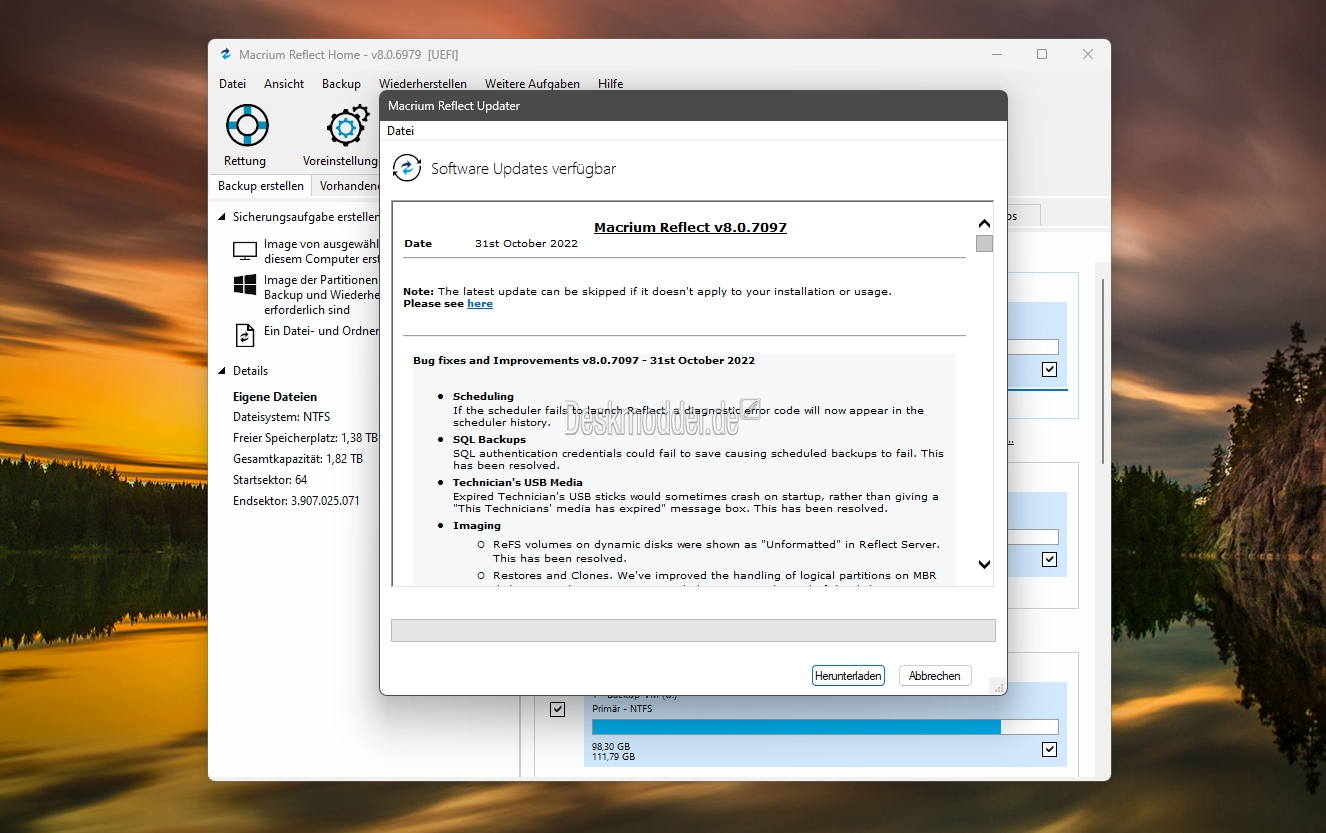Image resolution: width=1326 pixels, height=833 pixels.
Task: Open the Weitere Aufgaben menu
Action: point(532,84)
